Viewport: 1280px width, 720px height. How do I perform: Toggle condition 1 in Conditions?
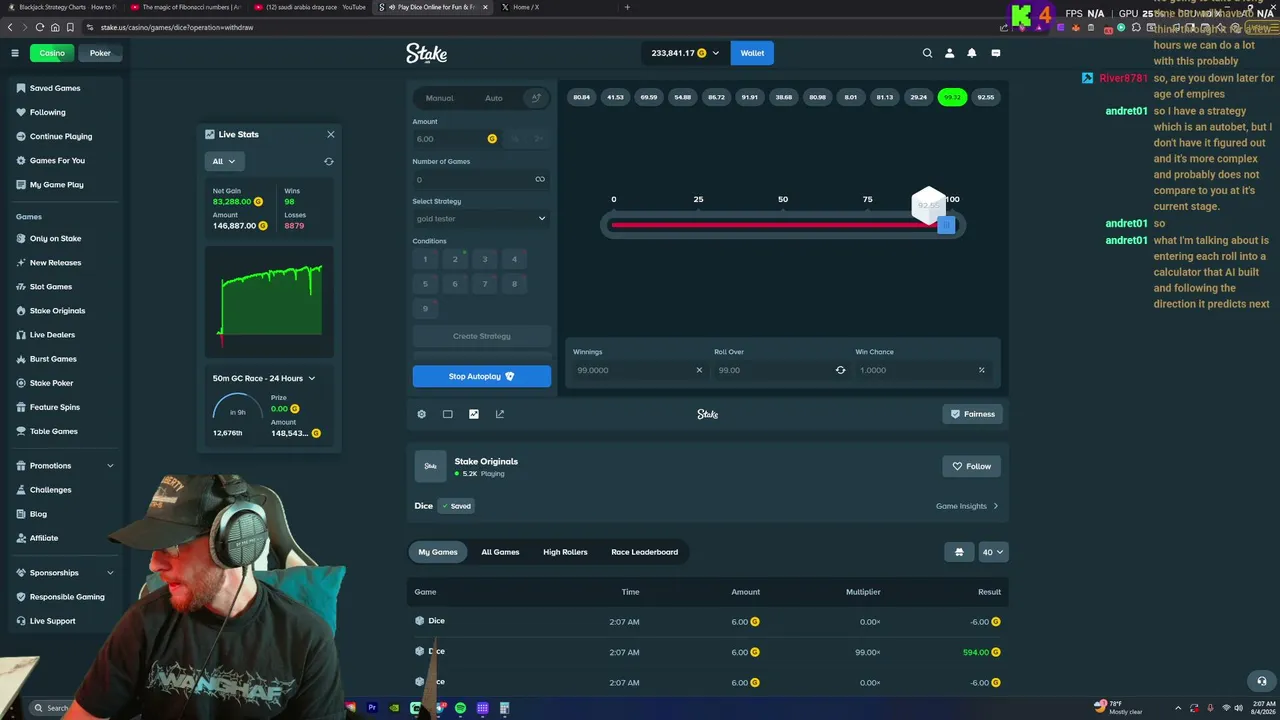point(425,259)
